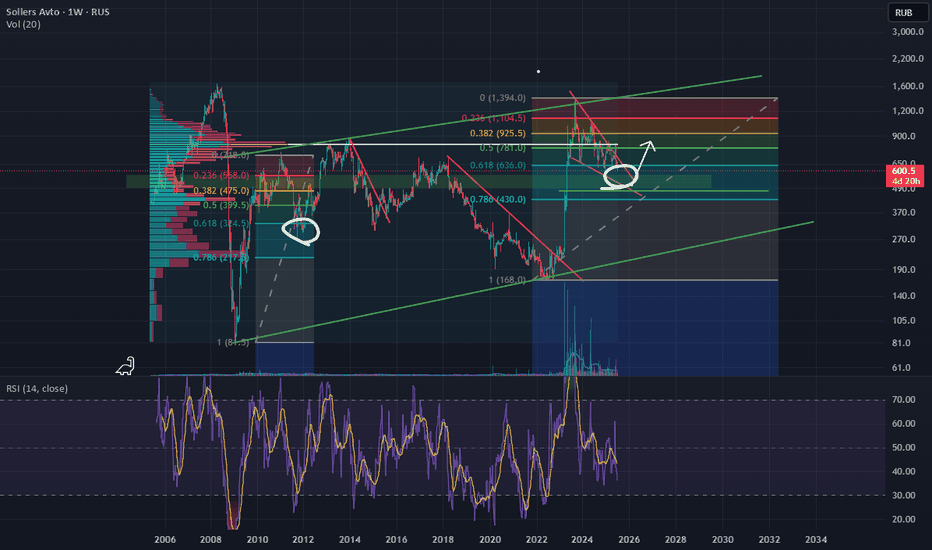Click the 0.236 (568.0) Fibonacci level label

pos(221,175)
